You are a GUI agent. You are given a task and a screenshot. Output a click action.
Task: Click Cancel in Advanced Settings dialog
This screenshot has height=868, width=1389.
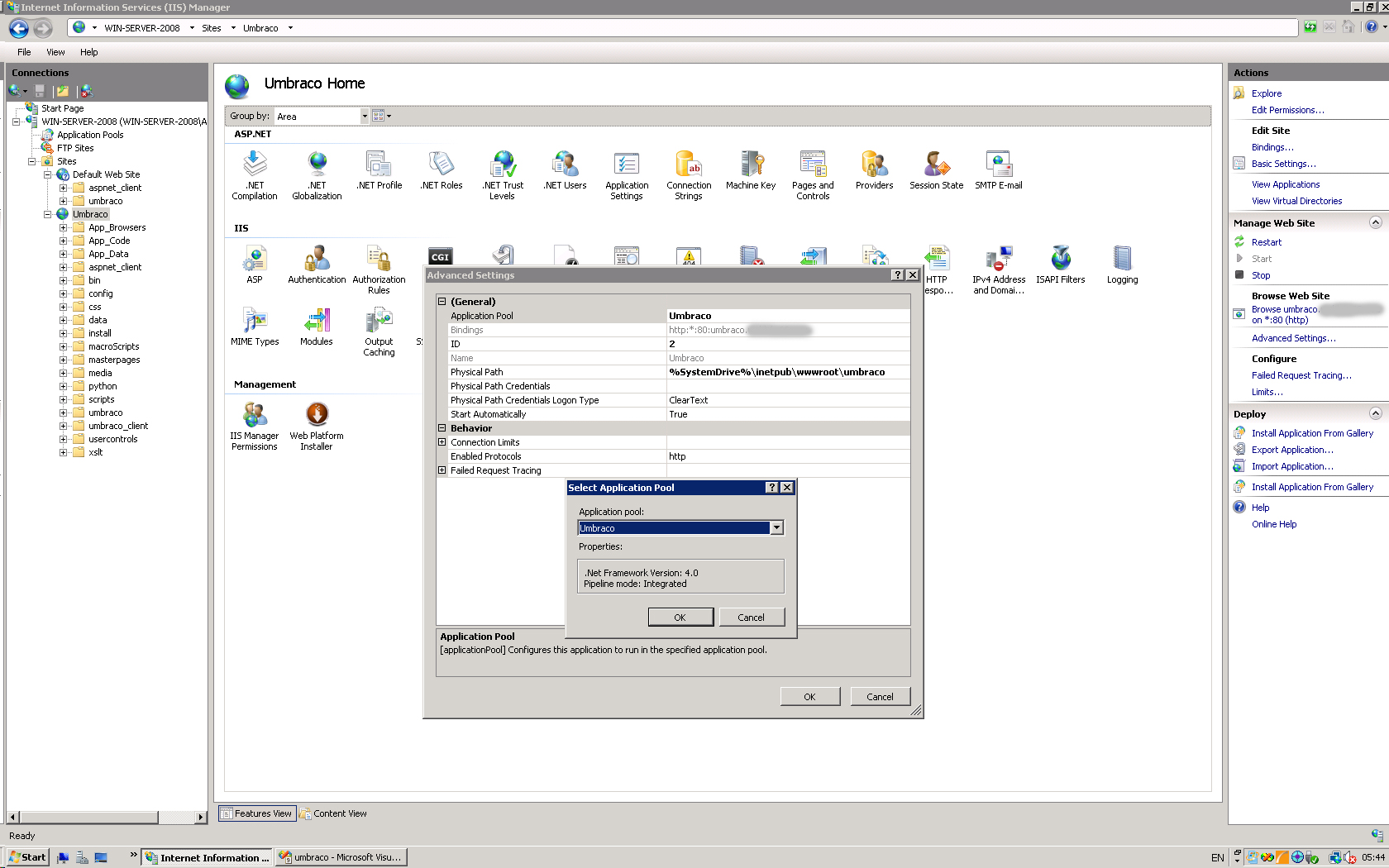[x=880, y=697]
